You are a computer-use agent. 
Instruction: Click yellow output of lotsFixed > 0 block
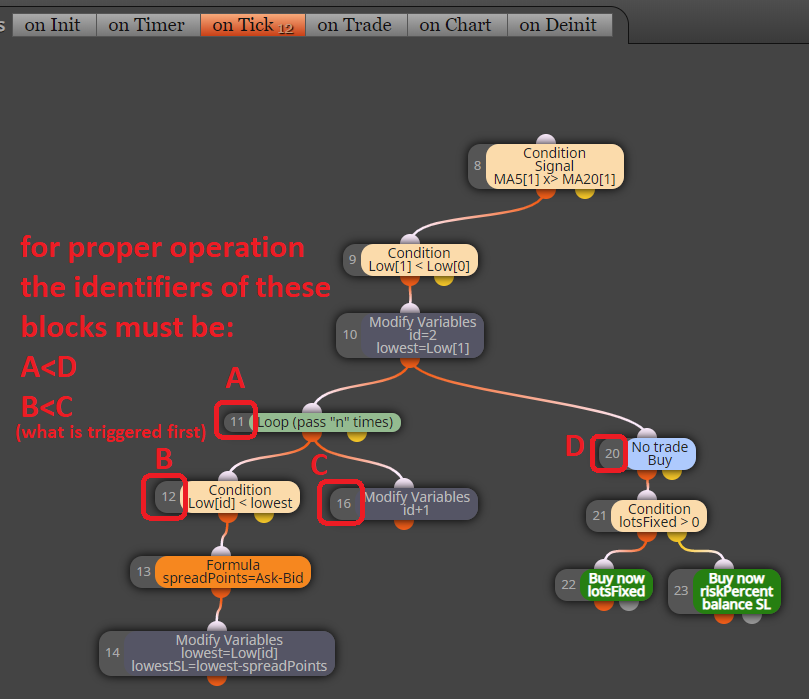tap(677, 537)
